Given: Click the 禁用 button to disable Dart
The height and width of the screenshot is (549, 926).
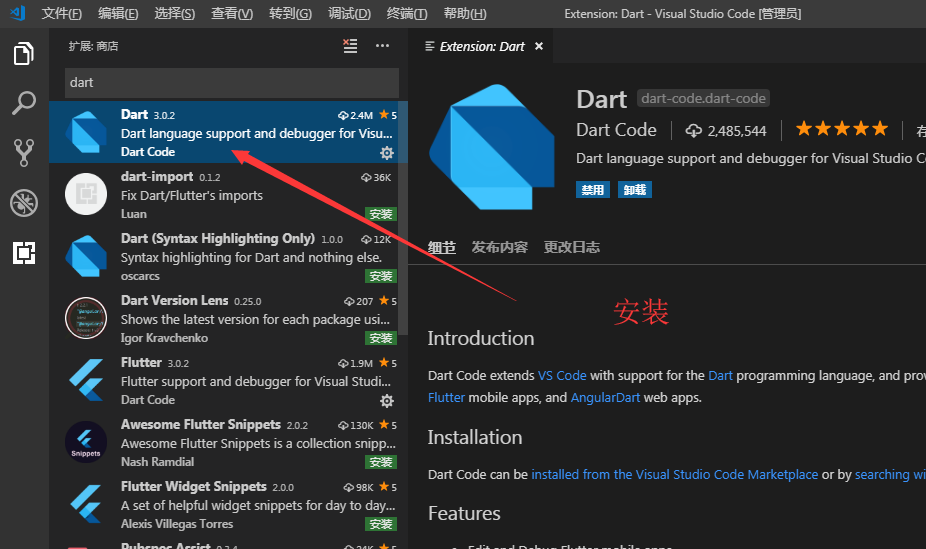Looking at the screenshot, I should [593, 189].
